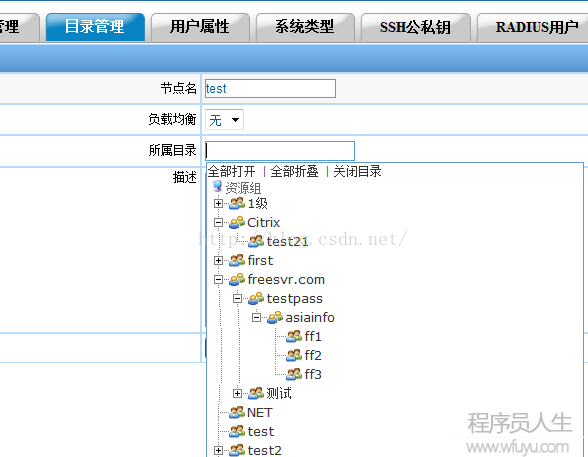Screen dimensions: 588x457
Task: Click the group icon beside ff1
Action: coord(294,336)
